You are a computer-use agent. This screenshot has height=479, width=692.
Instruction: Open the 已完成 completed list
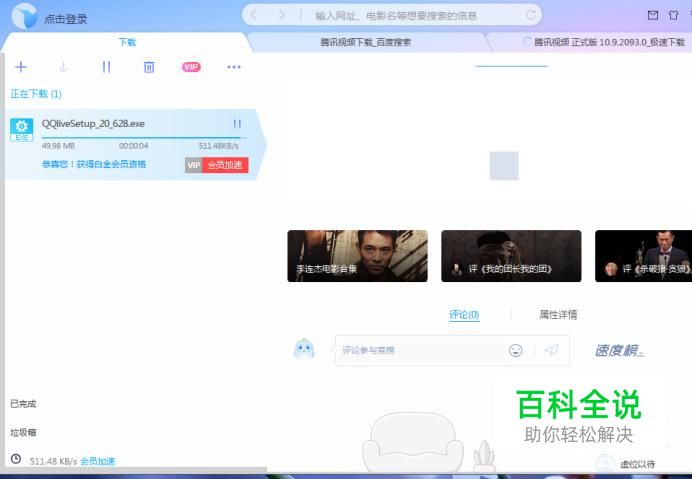[x=23, y=404]
